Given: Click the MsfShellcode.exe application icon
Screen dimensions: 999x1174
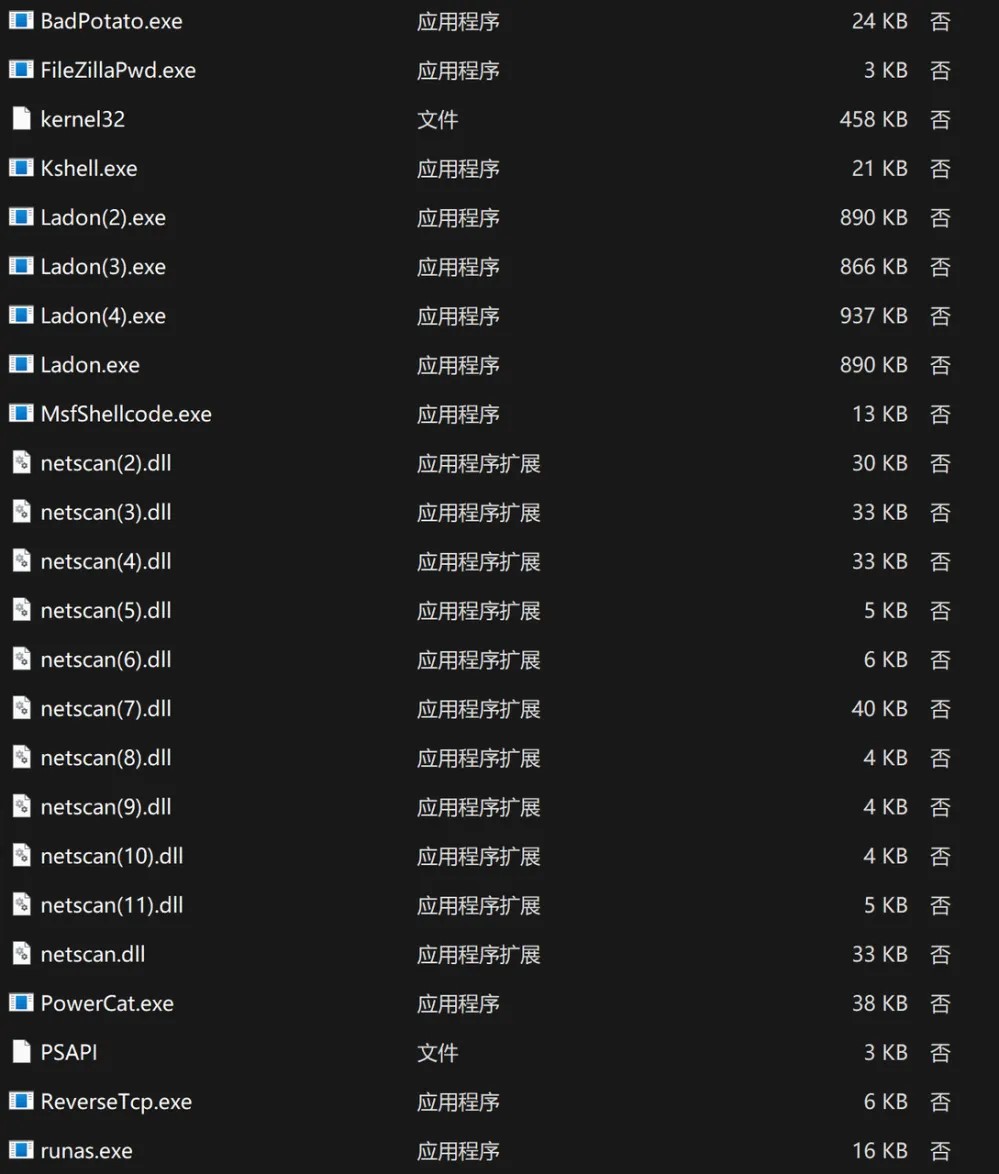Looking at the screenshot, I should point(21,414).
